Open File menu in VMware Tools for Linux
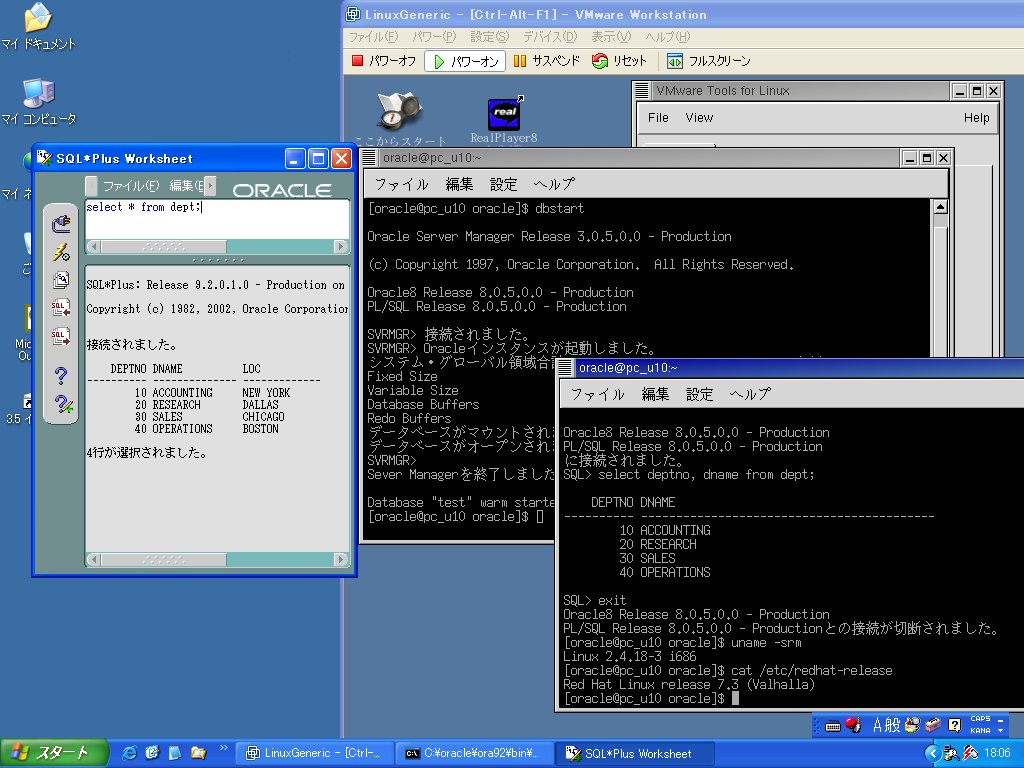The width and height of the screenshot is (1024, 768). pyautogui.click(x=658, y=118)
